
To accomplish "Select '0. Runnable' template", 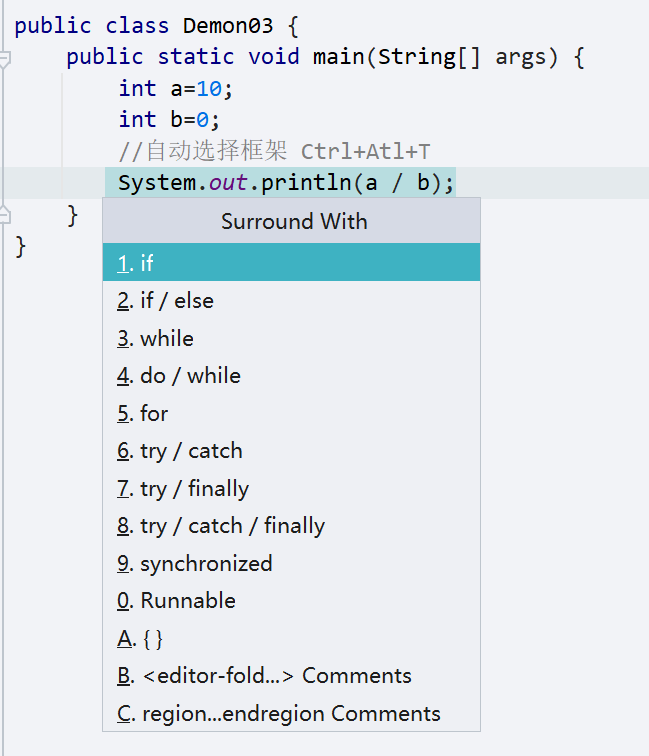I will point(291,601).
